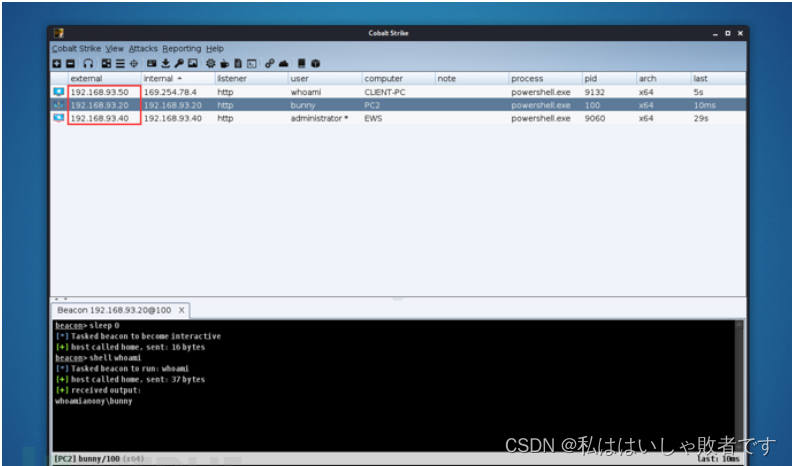Click the cube About icon in toolbar

316,64
